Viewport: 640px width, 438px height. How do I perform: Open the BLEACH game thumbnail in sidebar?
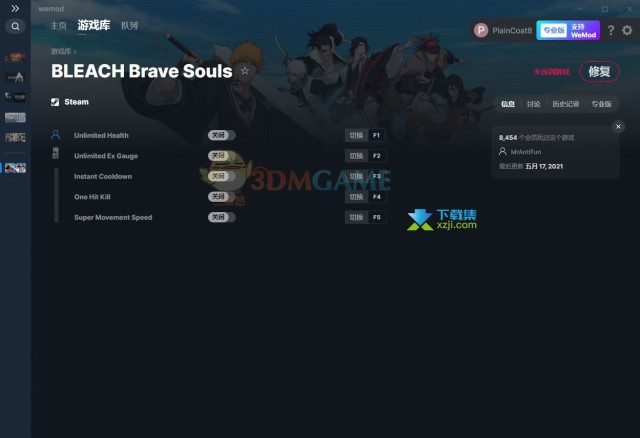click(16, 168)
